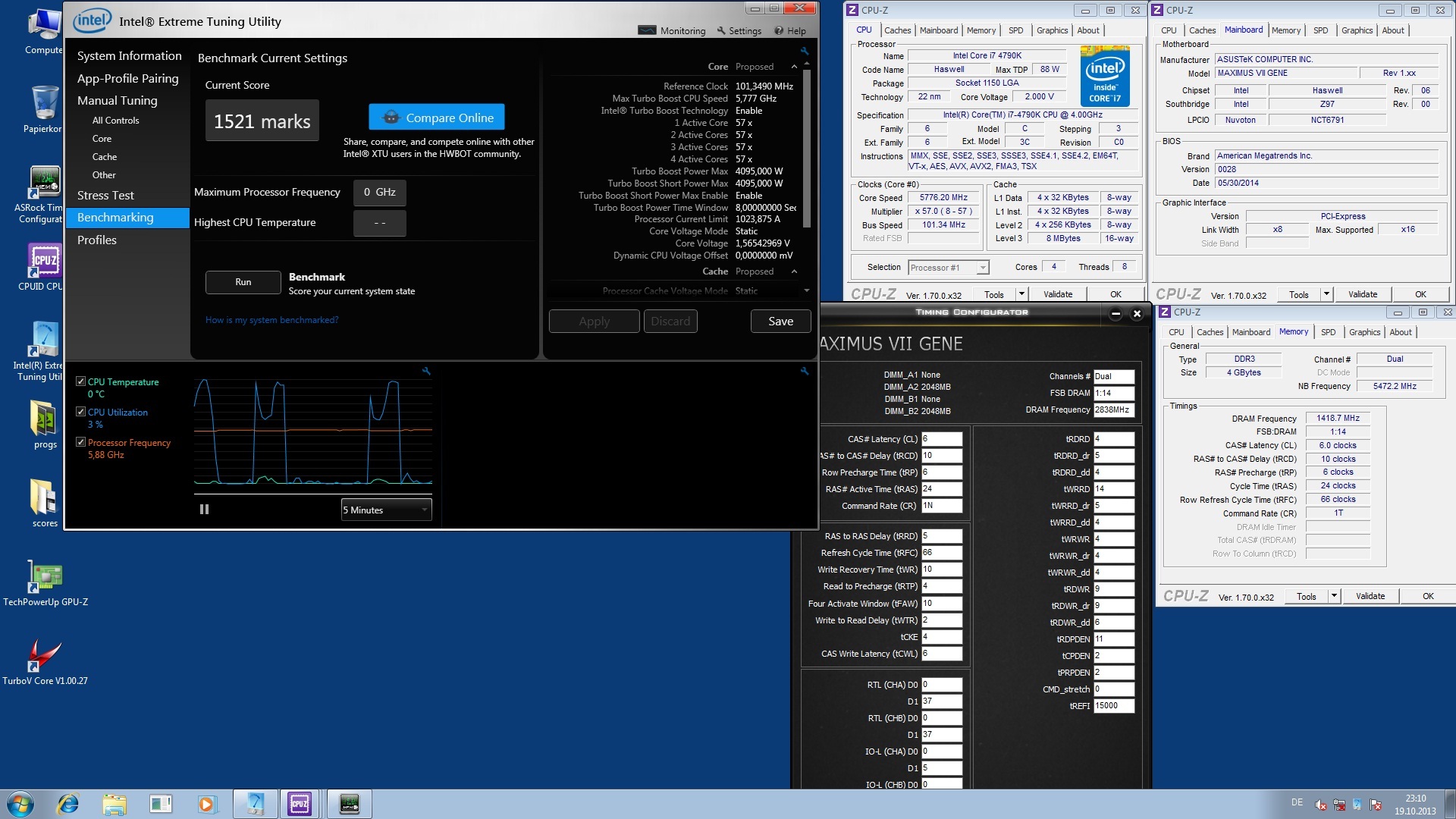This screenshot has width=1456, height=819.
Task: Click the Tools button in CPU-Z CPU window
Action: click(x=993, y=294)
